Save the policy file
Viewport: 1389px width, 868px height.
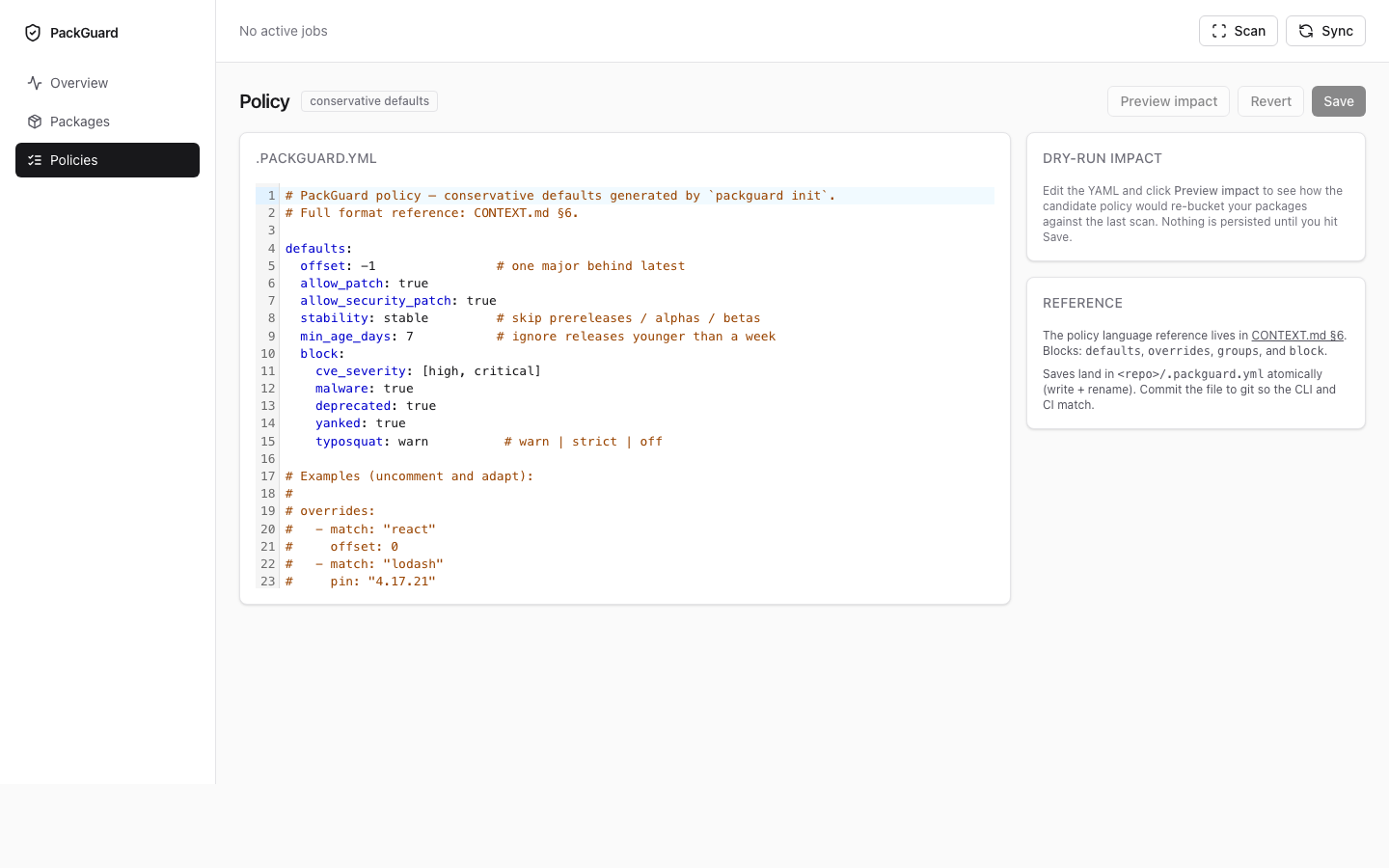coord(1338,101)
